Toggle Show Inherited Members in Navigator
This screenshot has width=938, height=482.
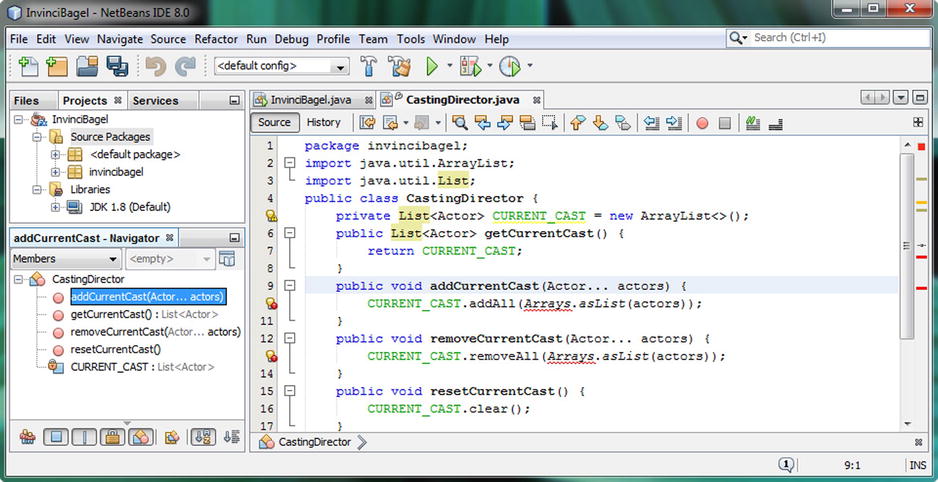(27, 437)
